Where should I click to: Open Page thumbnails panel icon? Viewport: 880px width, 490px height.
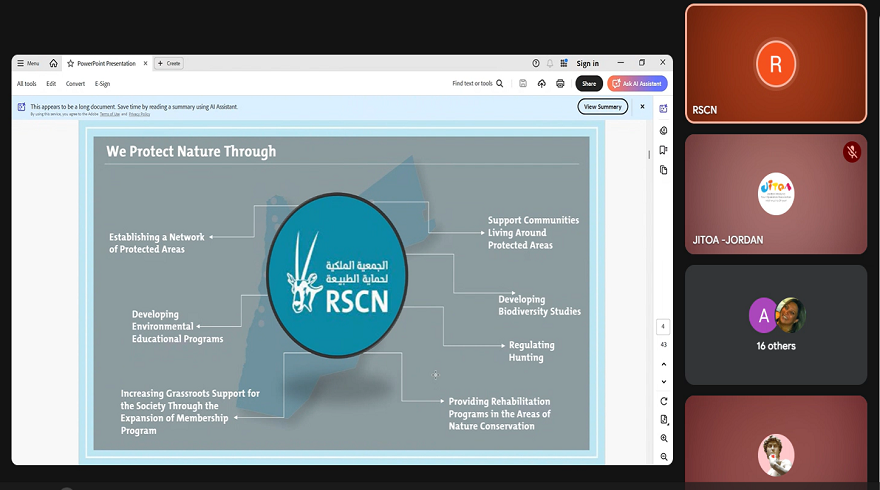pyautogui.click(x=663, y=170)
